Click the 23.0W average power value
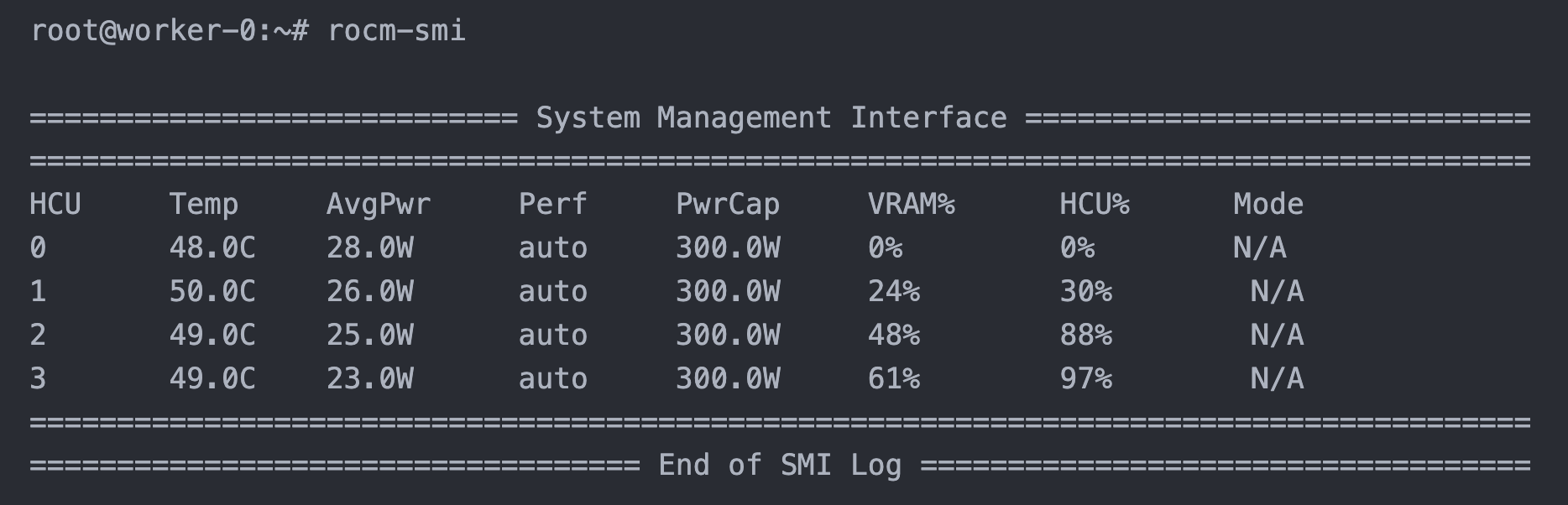Viewport: 1568px width, 505px height. (x=369, y=379)
